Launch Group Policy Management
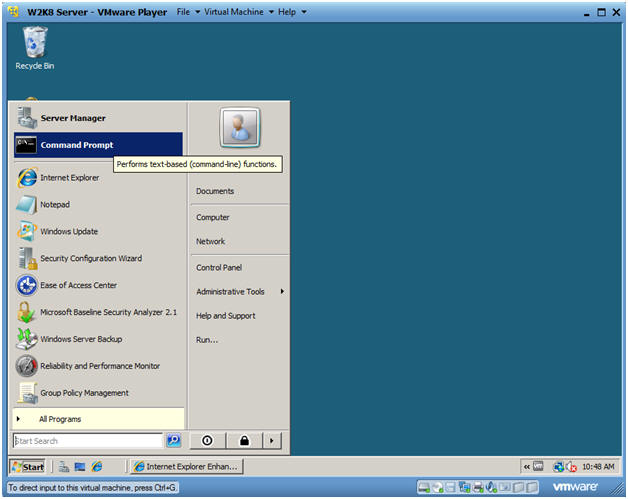628x499 pixels. pyautogui.click(x=98, y=392)
